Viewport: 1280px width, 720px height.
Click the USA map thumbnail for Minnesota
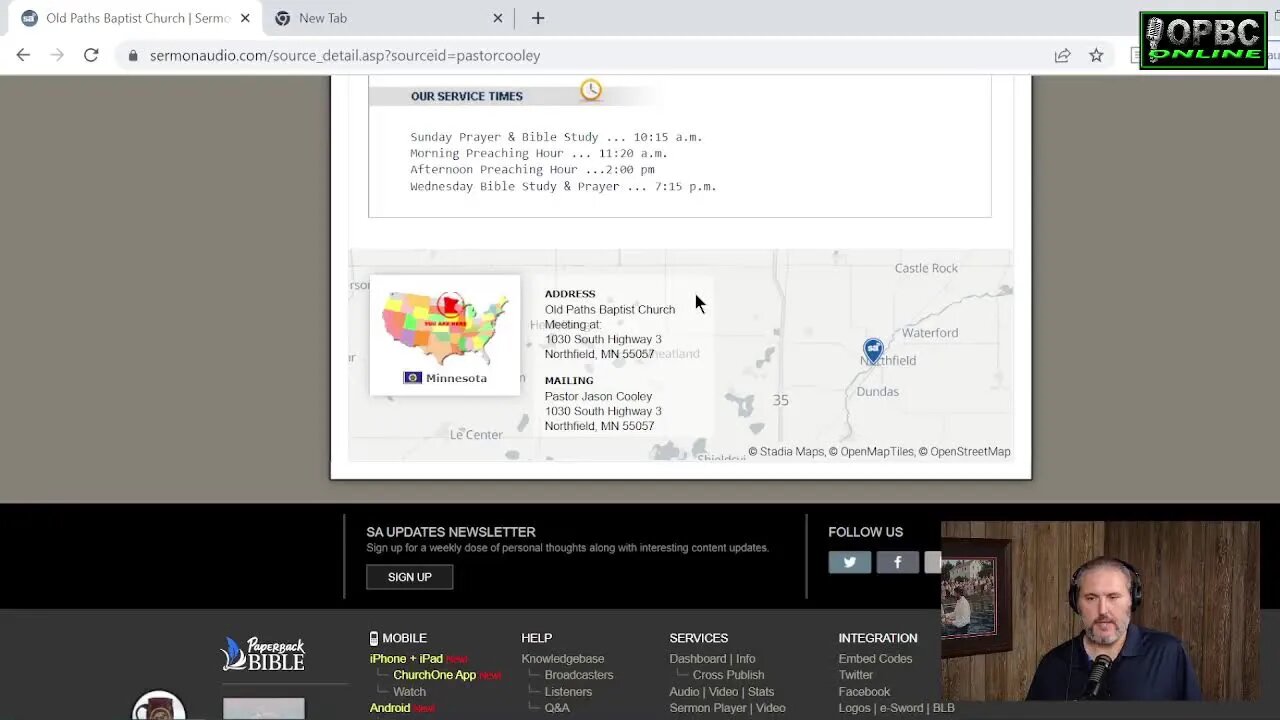(444, 330)
